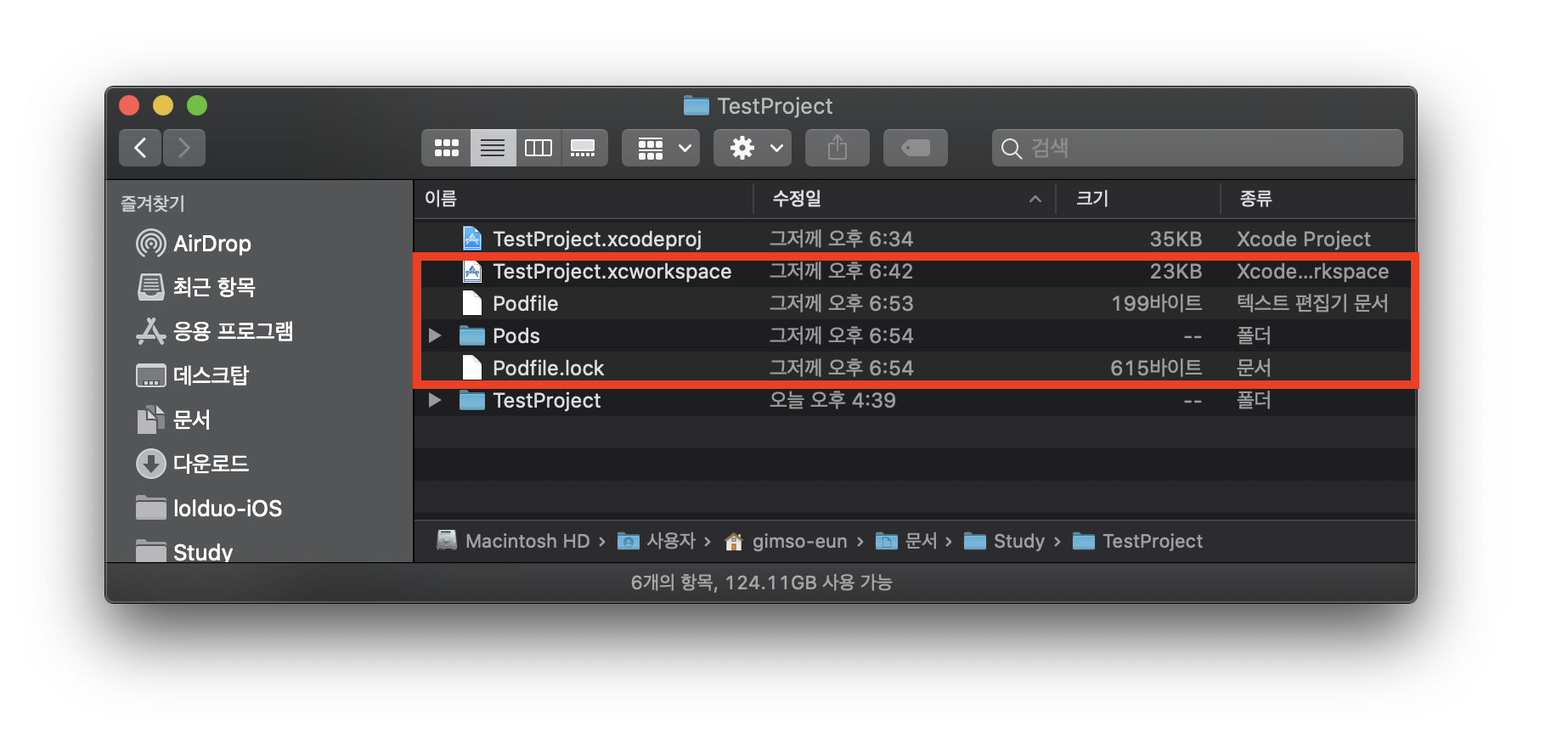This screenshot has width=1568, height=732.
Task: Click the TestProject.xcodeproj file name
Action: click(x=597, y=239)
